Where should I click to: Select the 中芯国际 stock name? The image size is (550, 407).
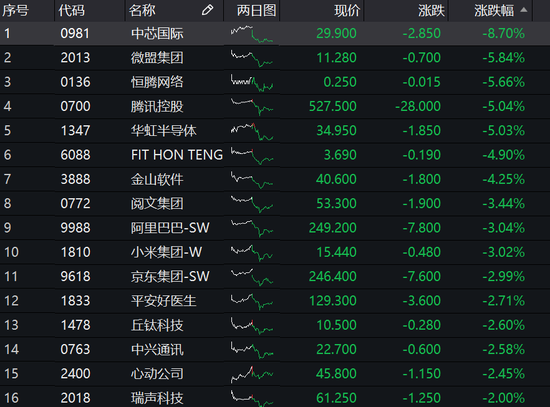click(157, 34)
